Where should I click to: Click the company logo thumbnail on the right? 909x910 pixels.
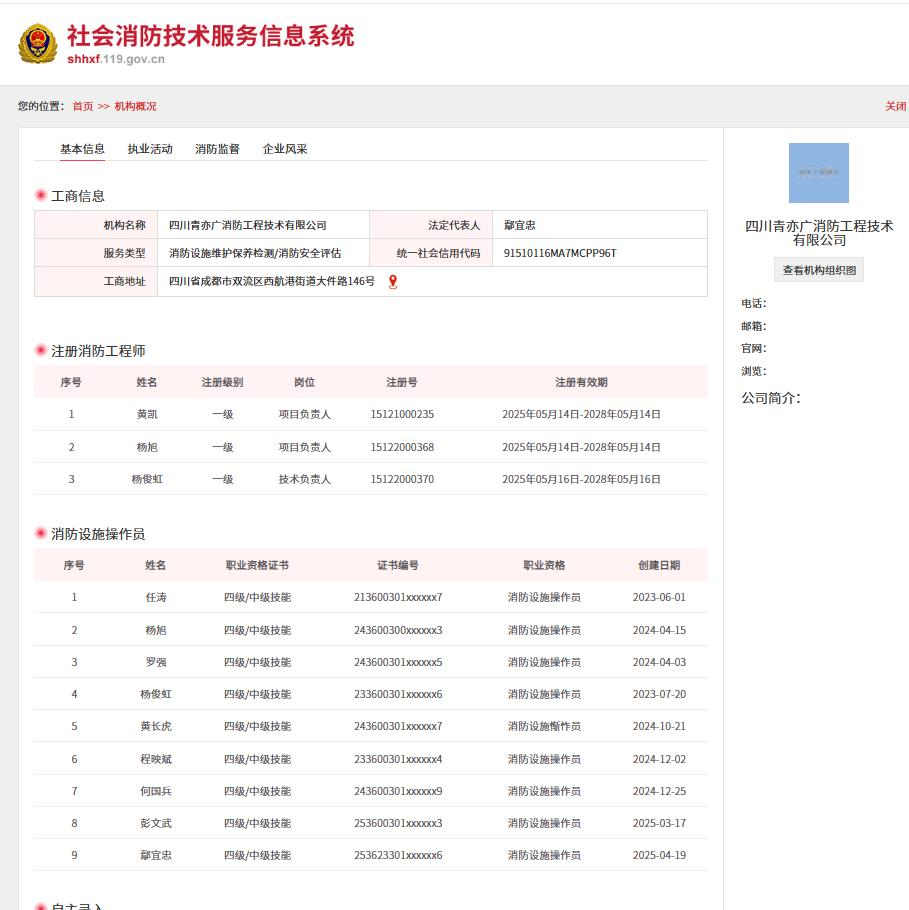coord(819,173)
